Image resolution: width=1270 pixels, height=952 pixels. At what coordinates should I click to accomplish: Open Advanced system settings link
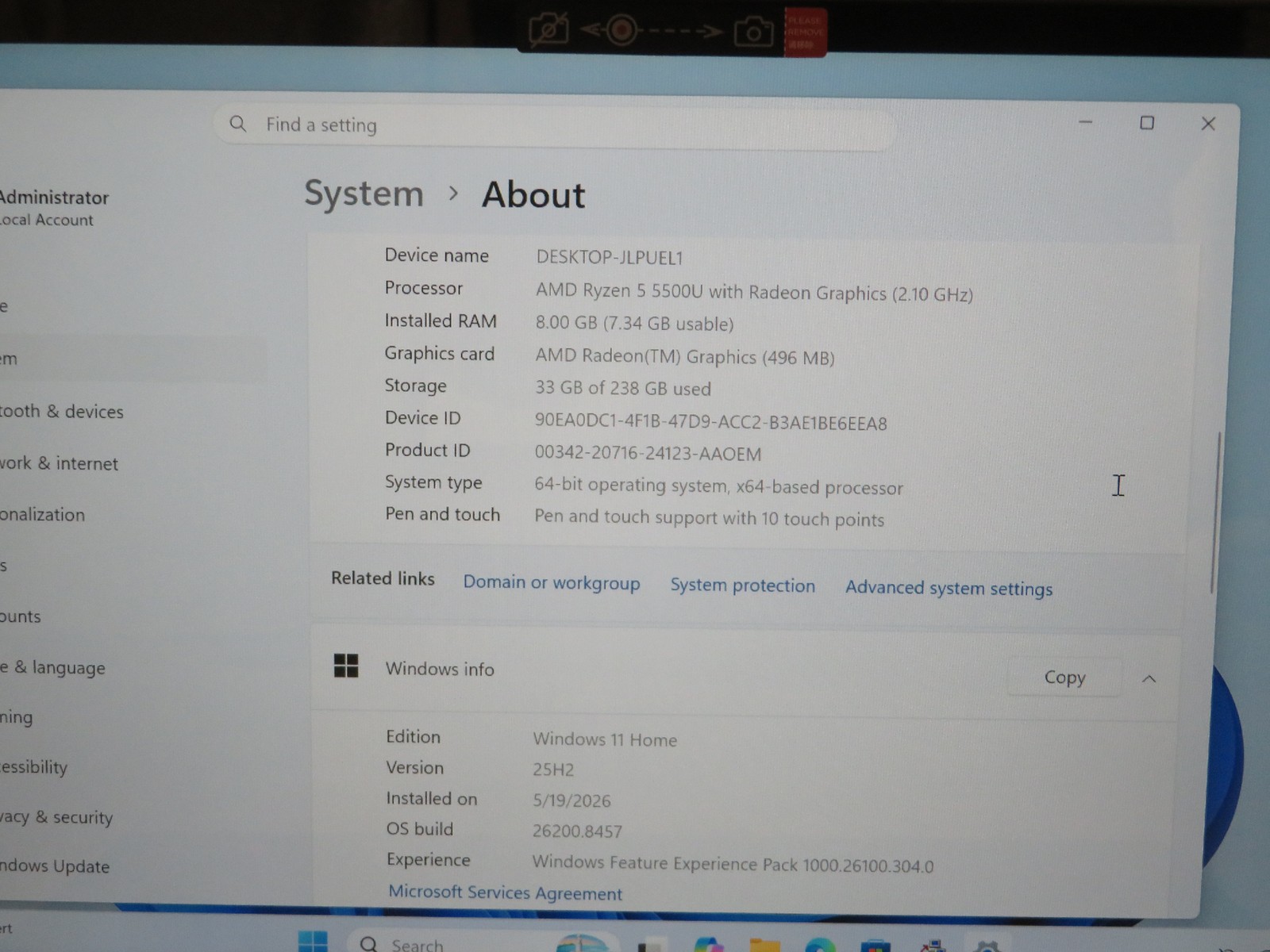pyautogui.click(x=949, y=589)
